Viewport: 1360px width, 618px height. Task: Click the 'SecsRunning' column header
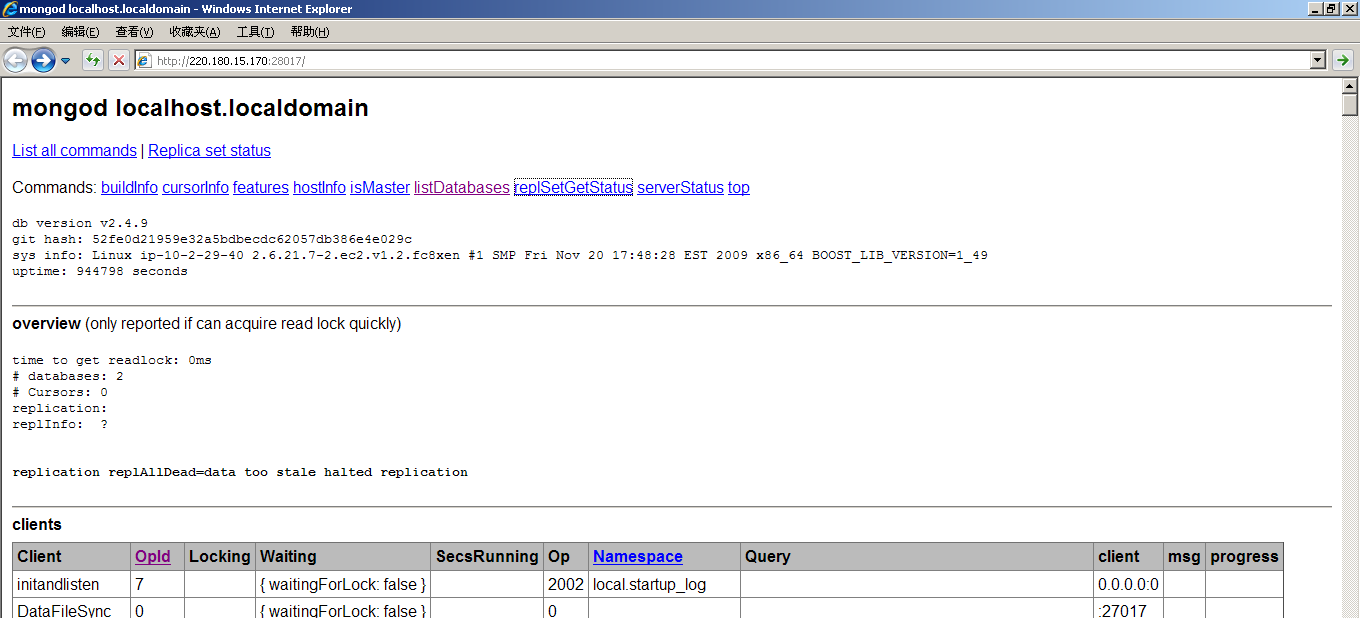coord(487,557)
